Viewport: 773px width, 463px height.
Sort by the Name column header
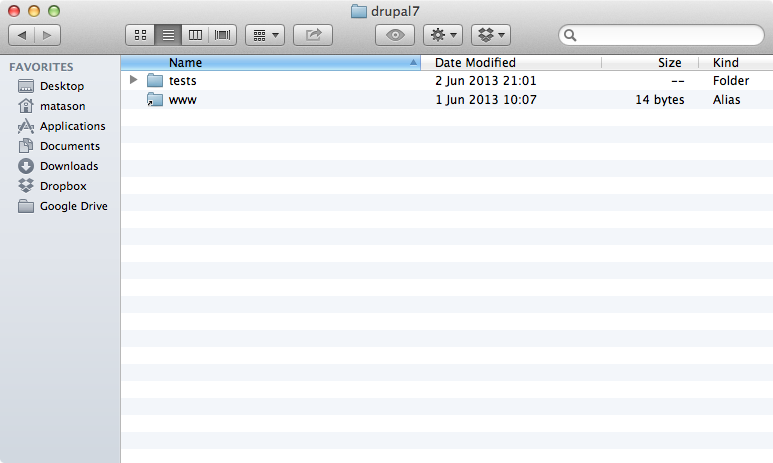coord(271,63)
